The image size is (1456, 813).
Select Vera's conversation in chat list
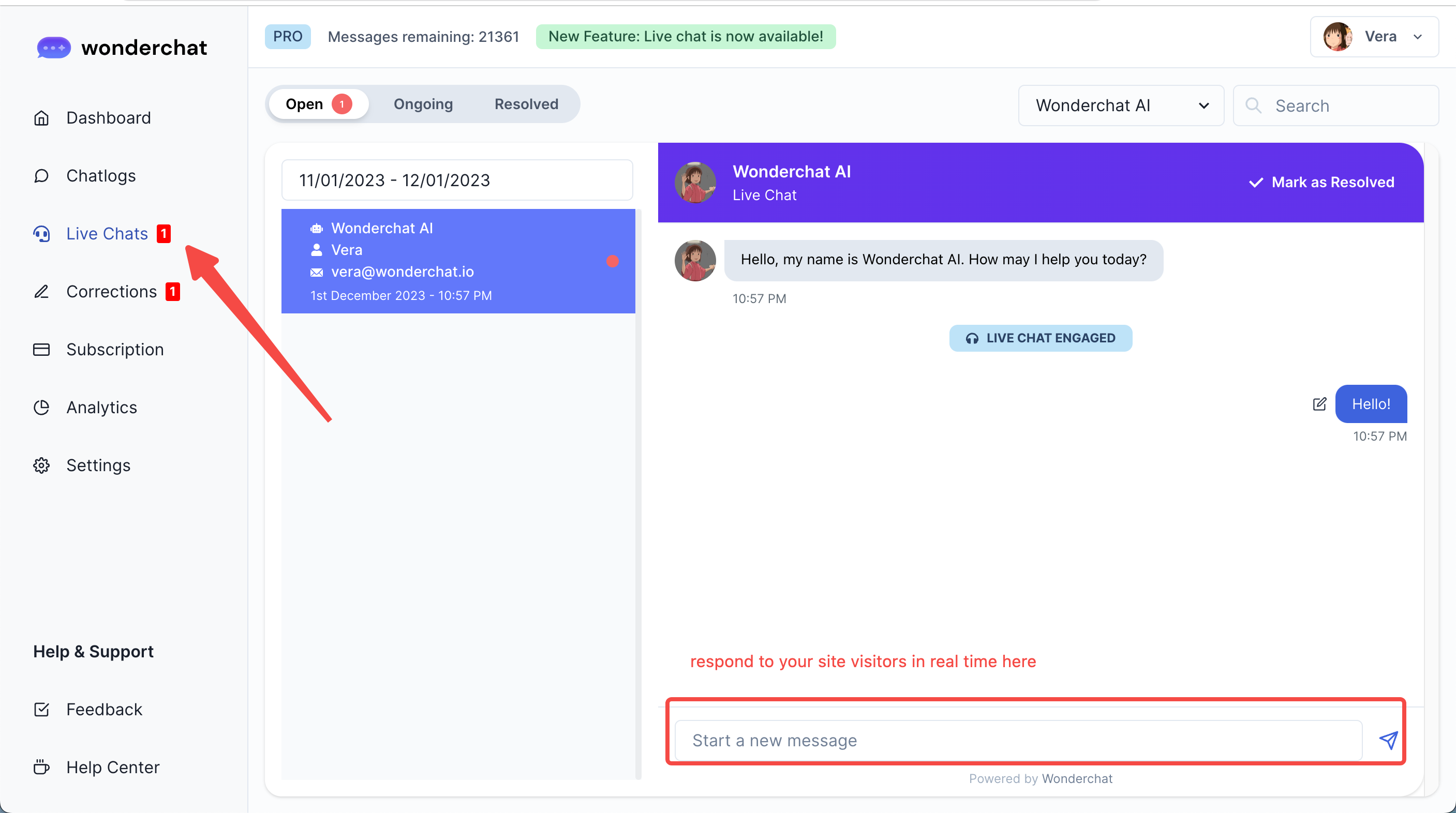pos(458,261)
